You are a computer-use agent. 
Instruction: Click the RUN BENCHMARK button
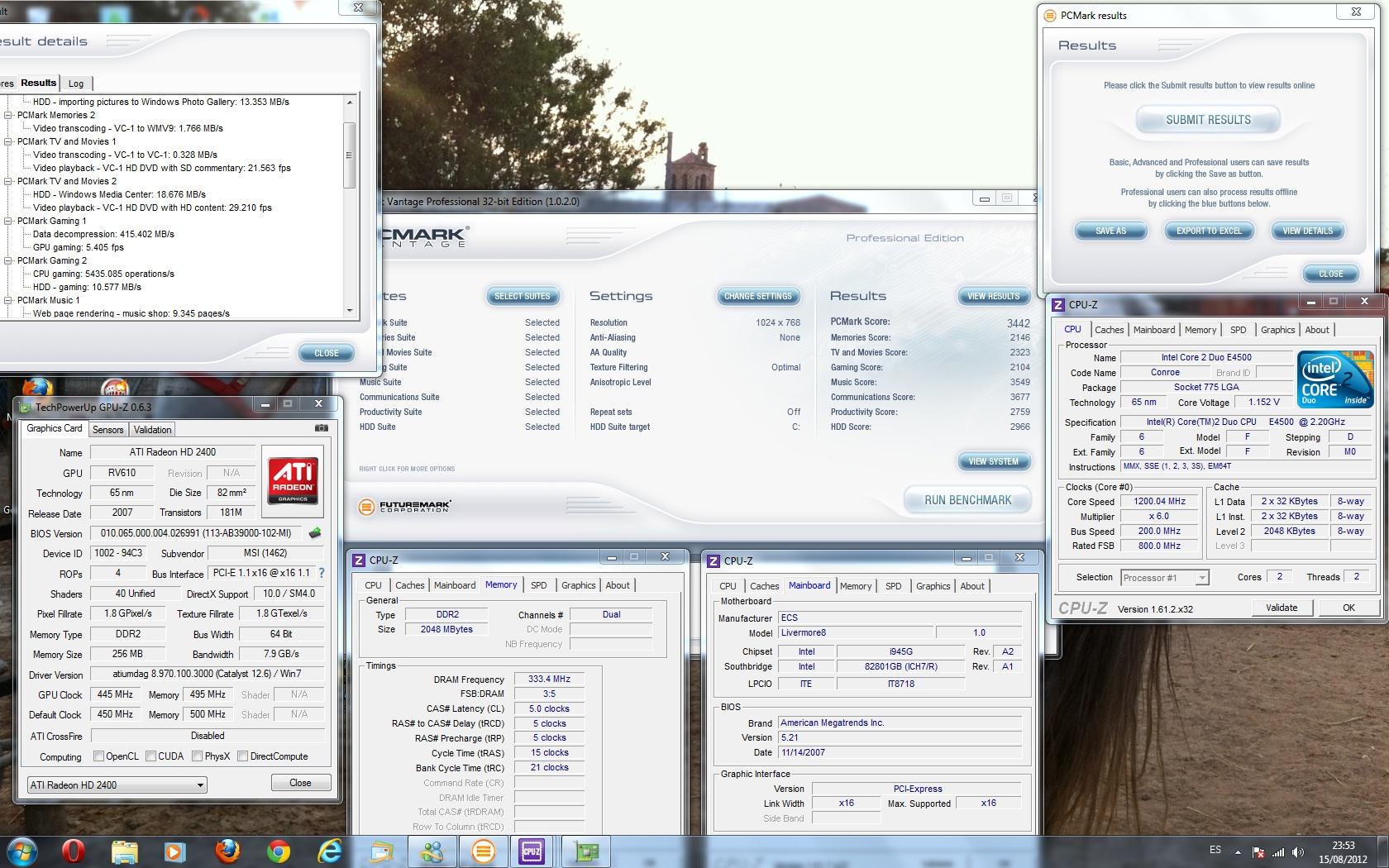coord(967,500)
